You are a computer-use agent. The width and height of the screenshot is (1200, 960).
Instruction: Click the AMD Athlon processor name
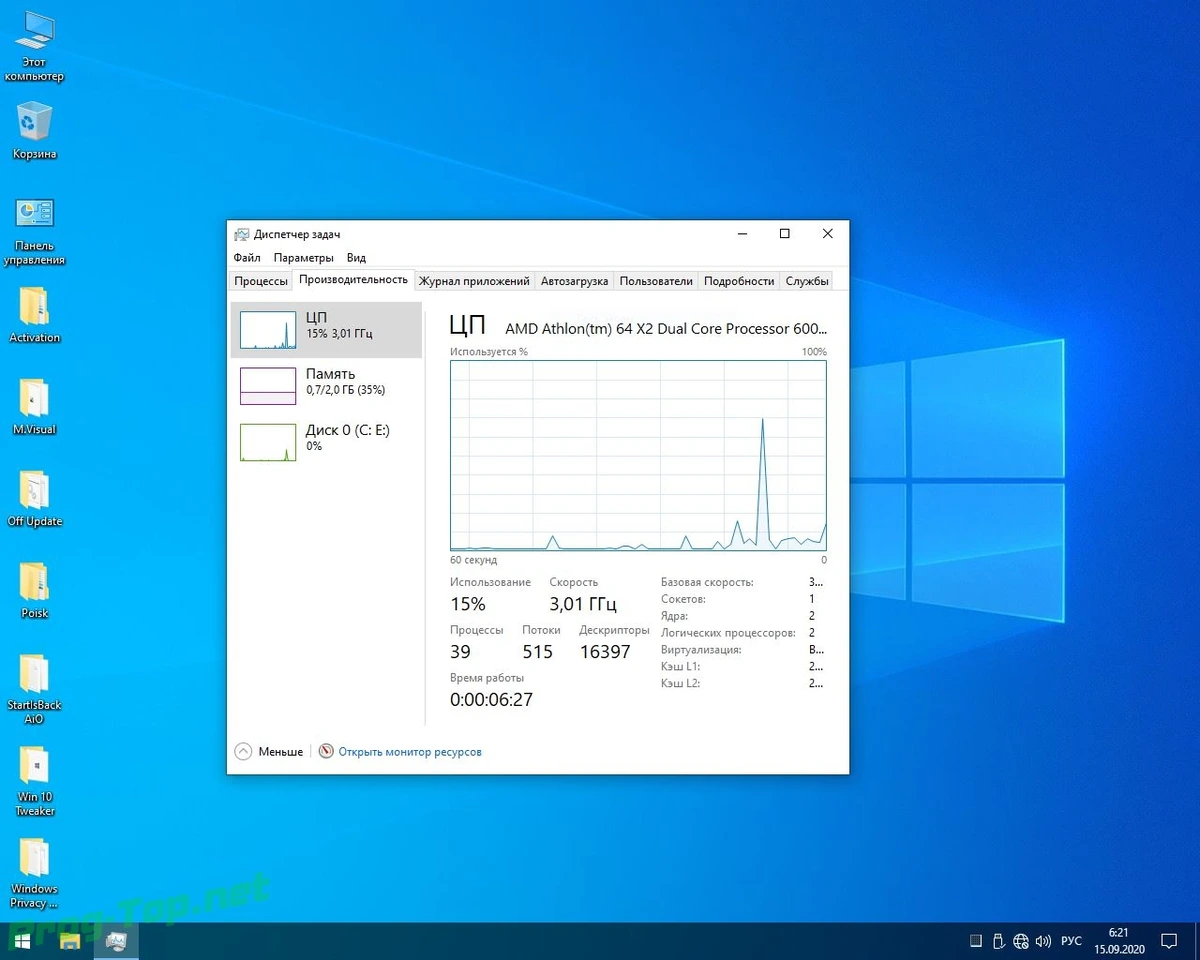point(666,328)
